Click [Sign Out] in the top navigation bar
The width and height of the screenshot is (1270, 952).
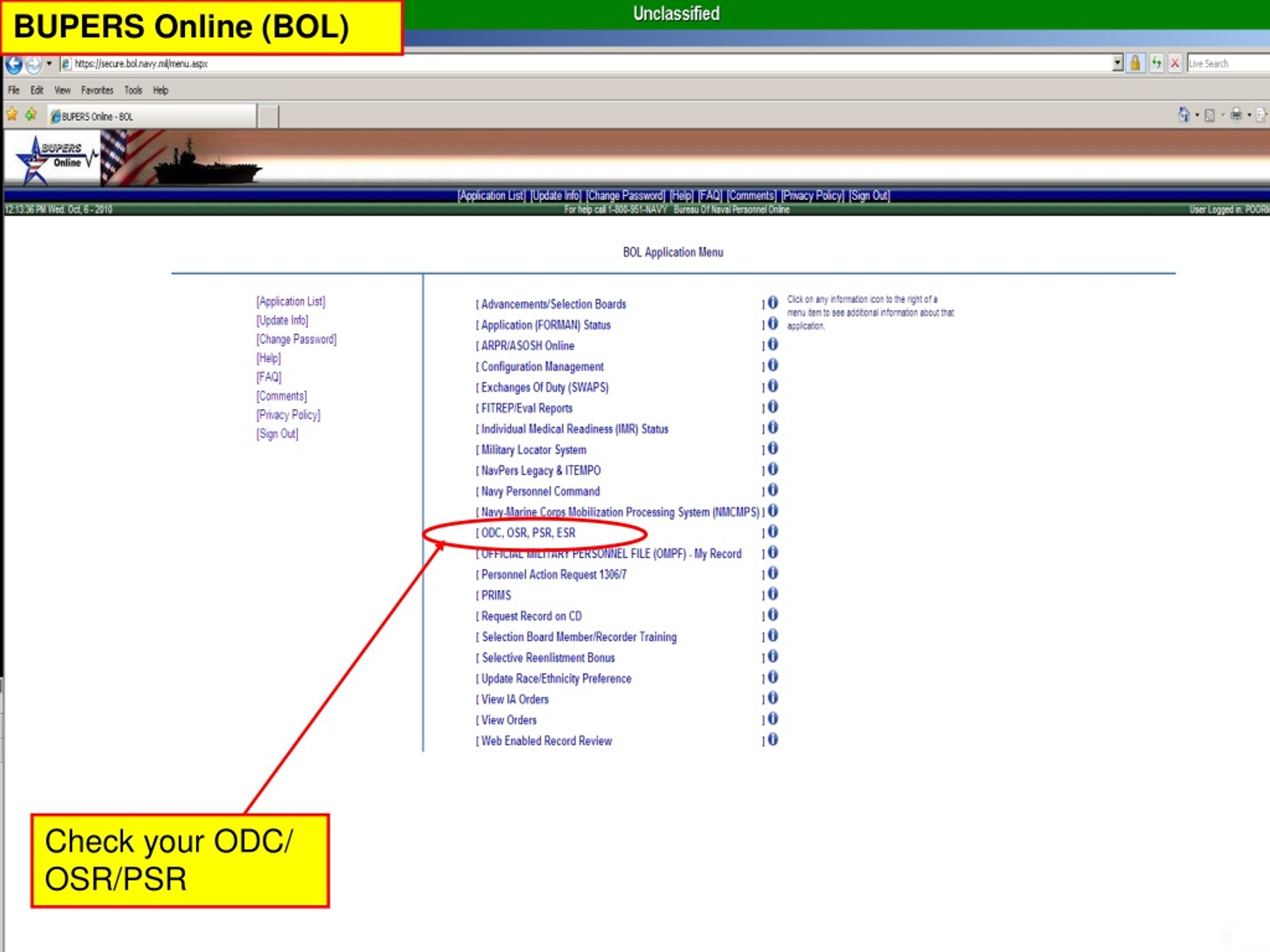coord(869,196)
